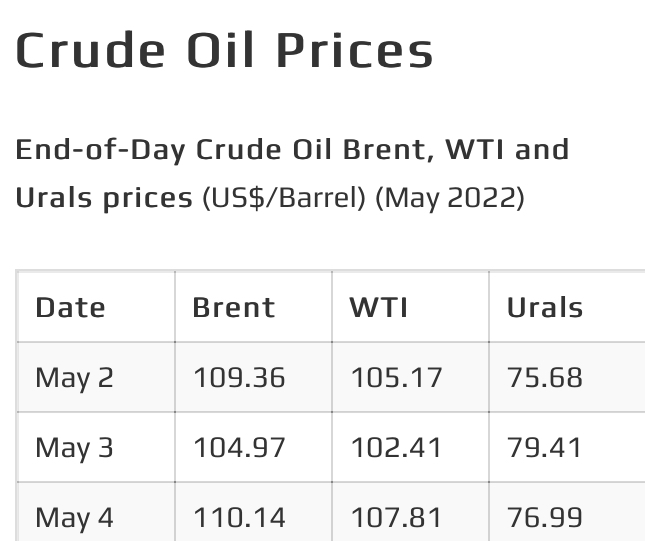Click the (US$/Barrel) unit text
645x541 pixels.
tap(284, 198)
